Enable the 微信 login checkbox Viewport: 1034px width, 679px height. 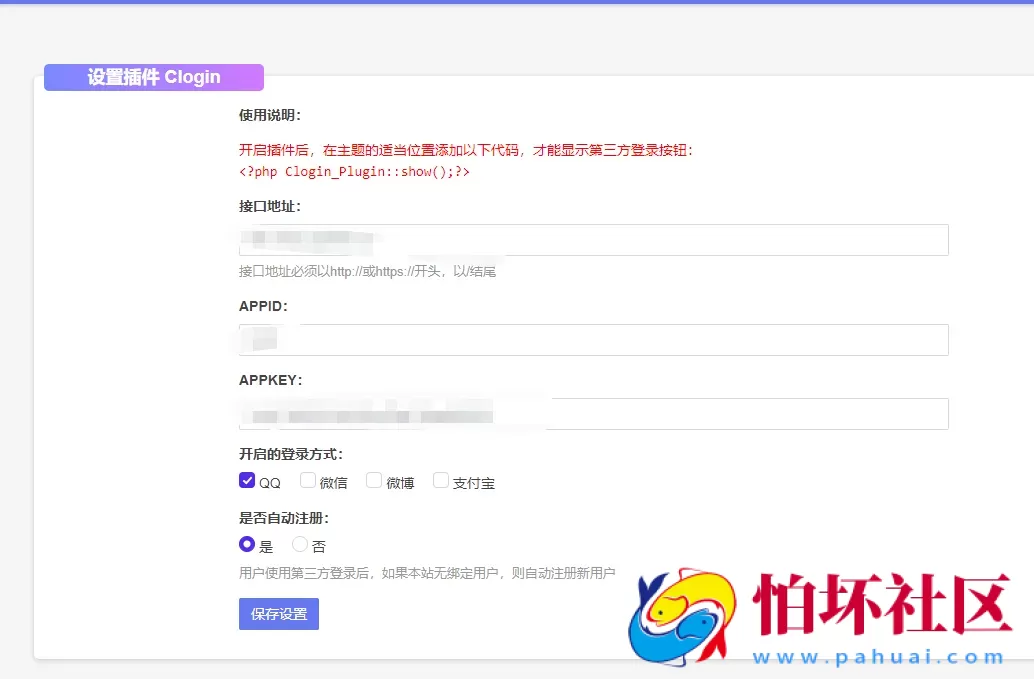pos(308,480)
